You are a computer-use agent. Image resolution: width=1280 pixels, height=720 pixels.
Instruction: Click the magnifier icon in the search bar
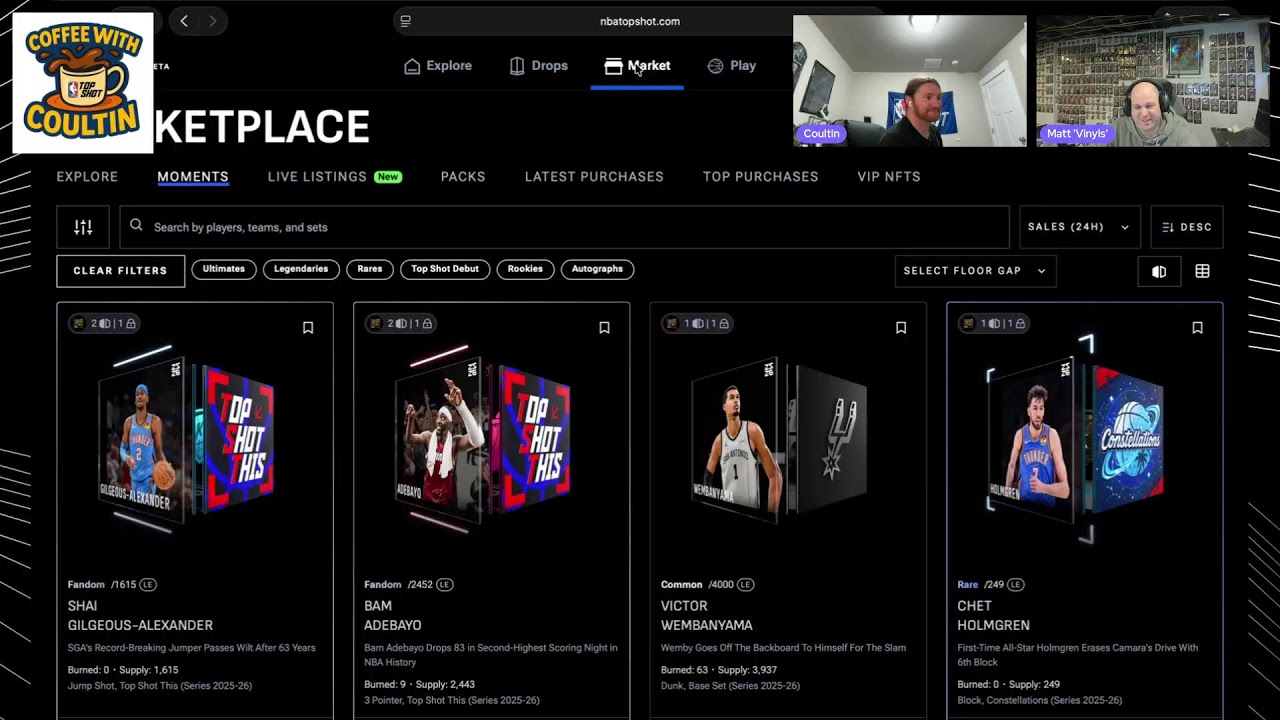pos(136,226)
